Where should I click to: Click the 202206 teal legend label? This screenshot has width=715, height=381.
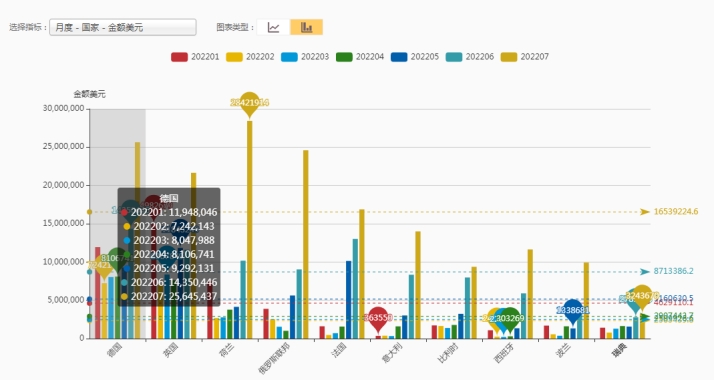480,57
